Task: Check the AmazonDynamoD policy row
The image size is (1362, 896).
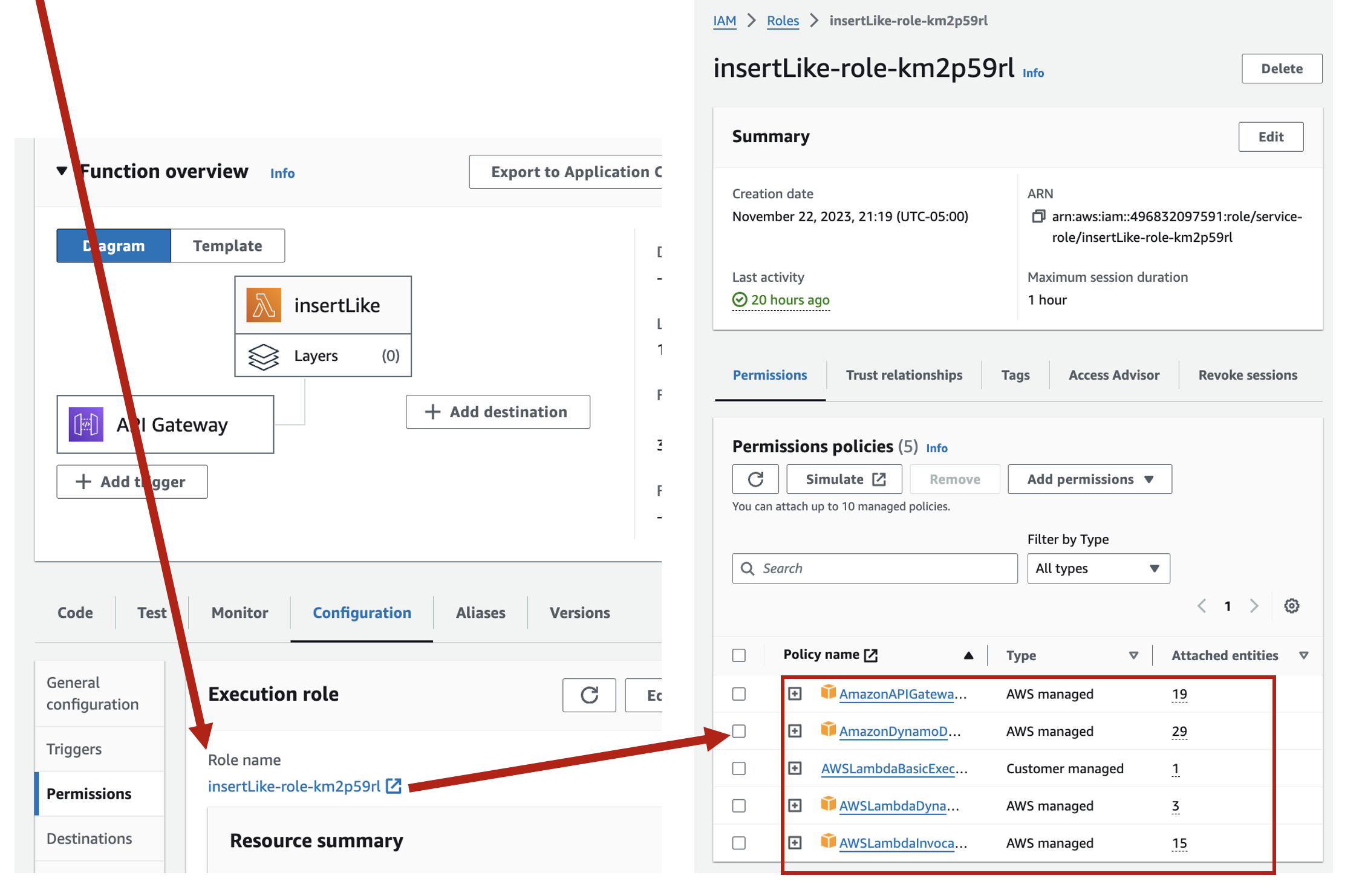Action: pos(739,732)
